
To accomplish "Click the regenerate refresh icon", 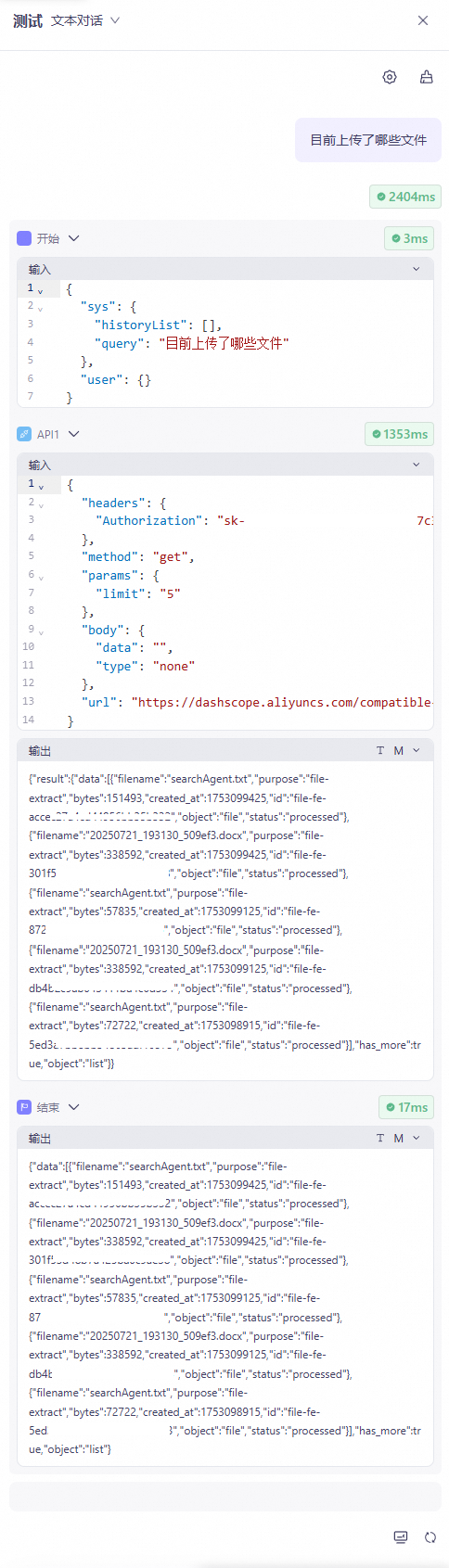I will 430,1536.
